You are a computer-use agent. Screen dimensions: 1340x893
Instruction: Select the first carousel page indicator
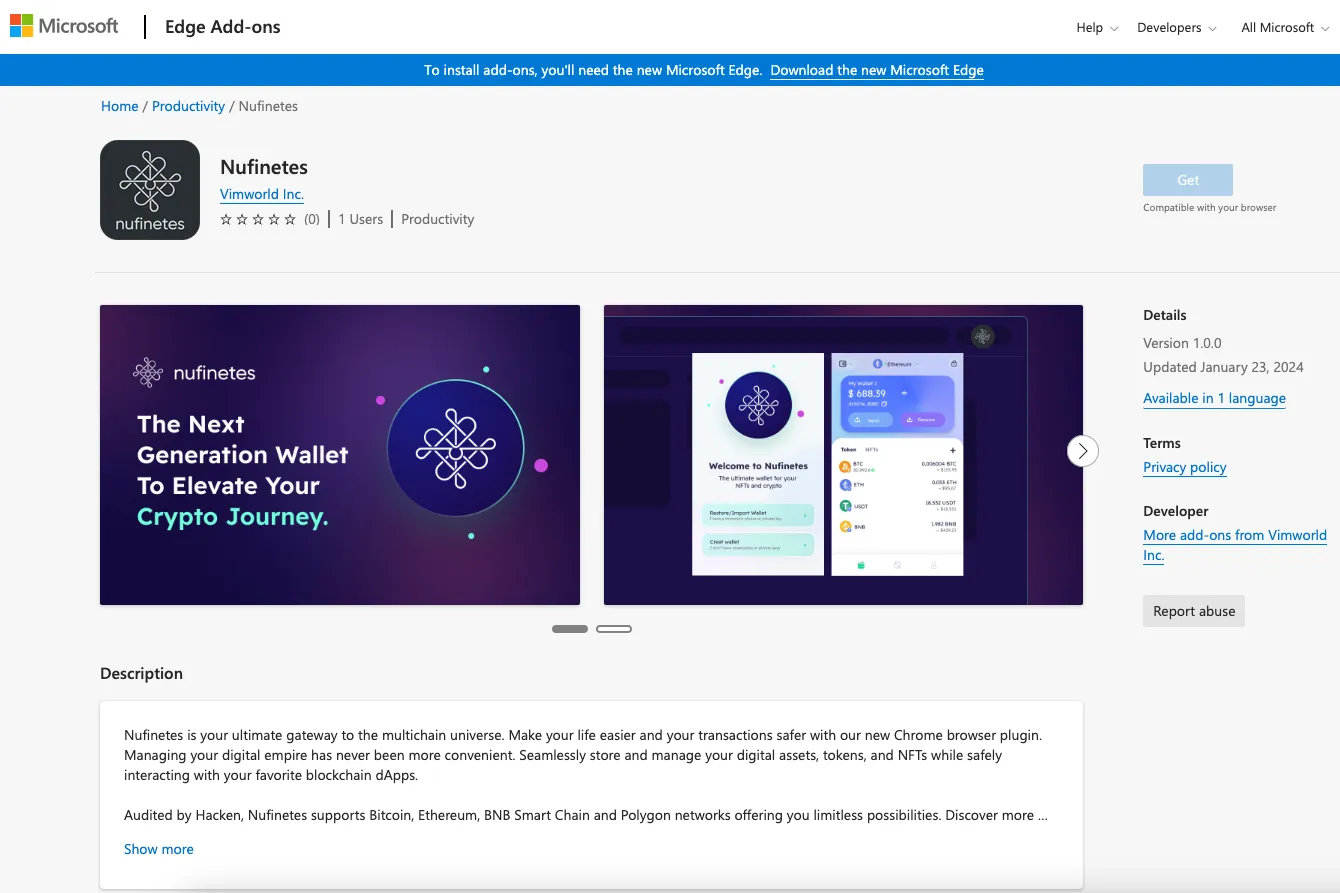click(x=570, y=629)
